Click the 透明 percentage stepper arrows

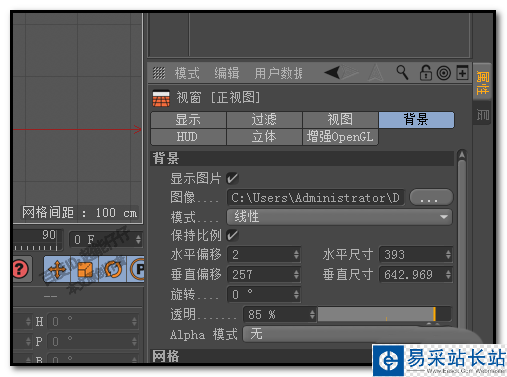(x=312, y=314)
